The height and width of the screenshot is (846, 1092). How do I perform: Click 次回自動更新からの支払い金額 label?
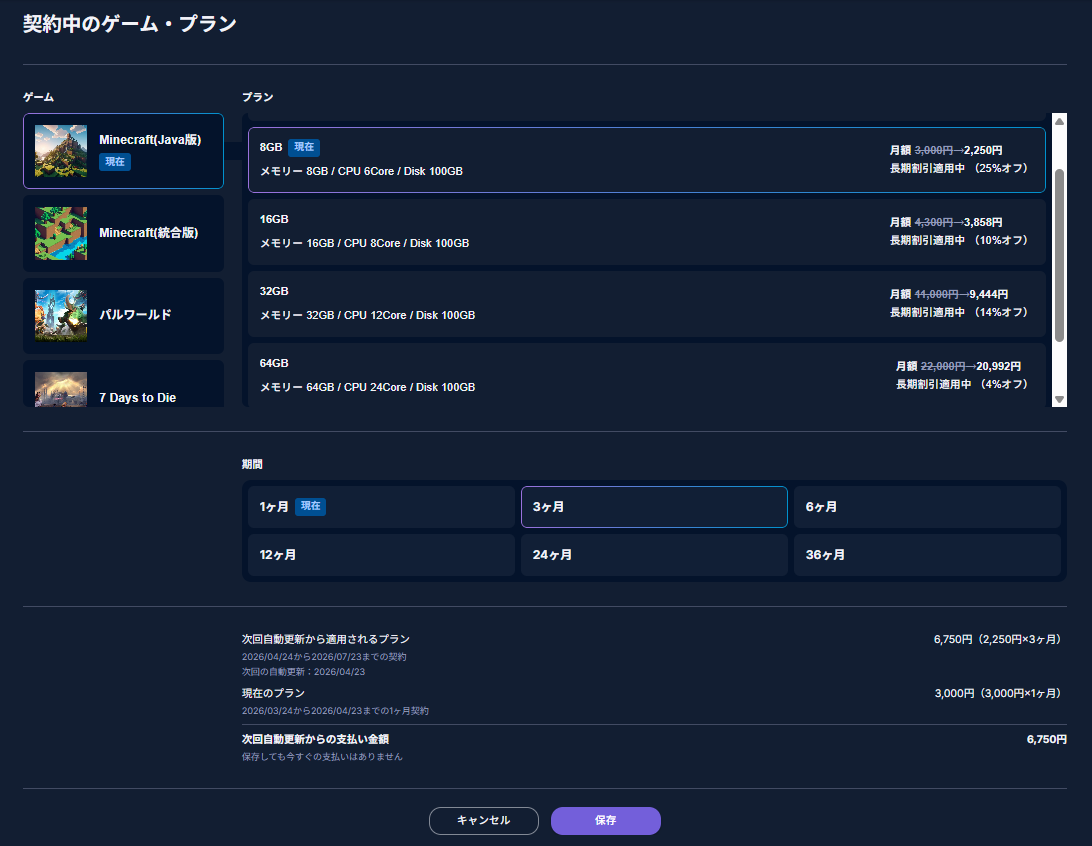pyautogui.click(x=315, y=739)
